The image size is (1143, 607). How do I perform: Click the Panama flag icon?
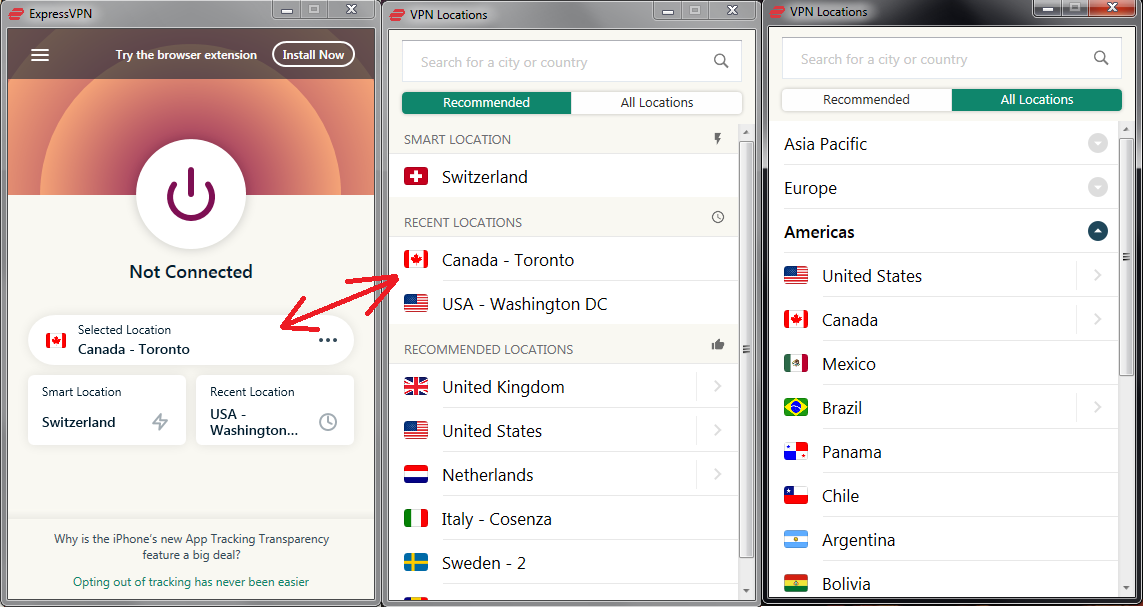(x=796, y=451)
